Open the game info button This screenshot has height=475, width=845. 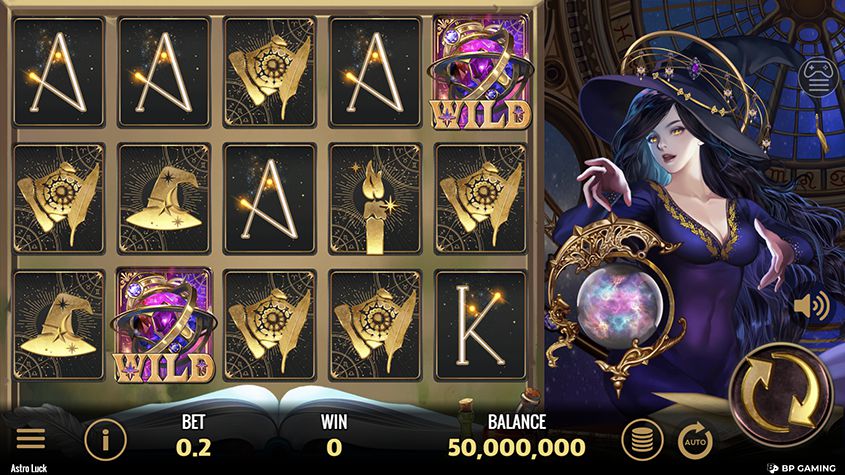pyautogui.click(x=105, y=440)
